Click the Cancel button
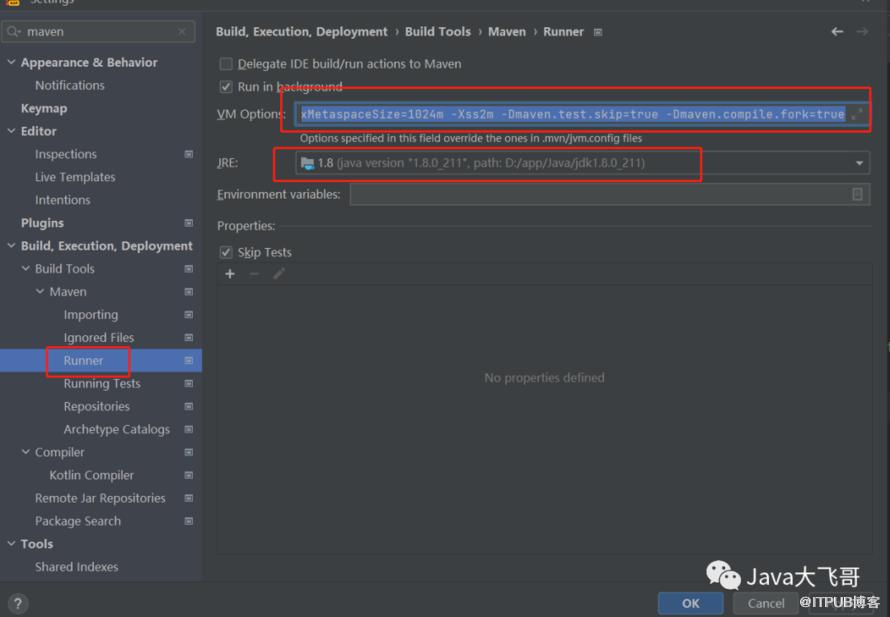The image size is (890, 617). tap(766, 603)
